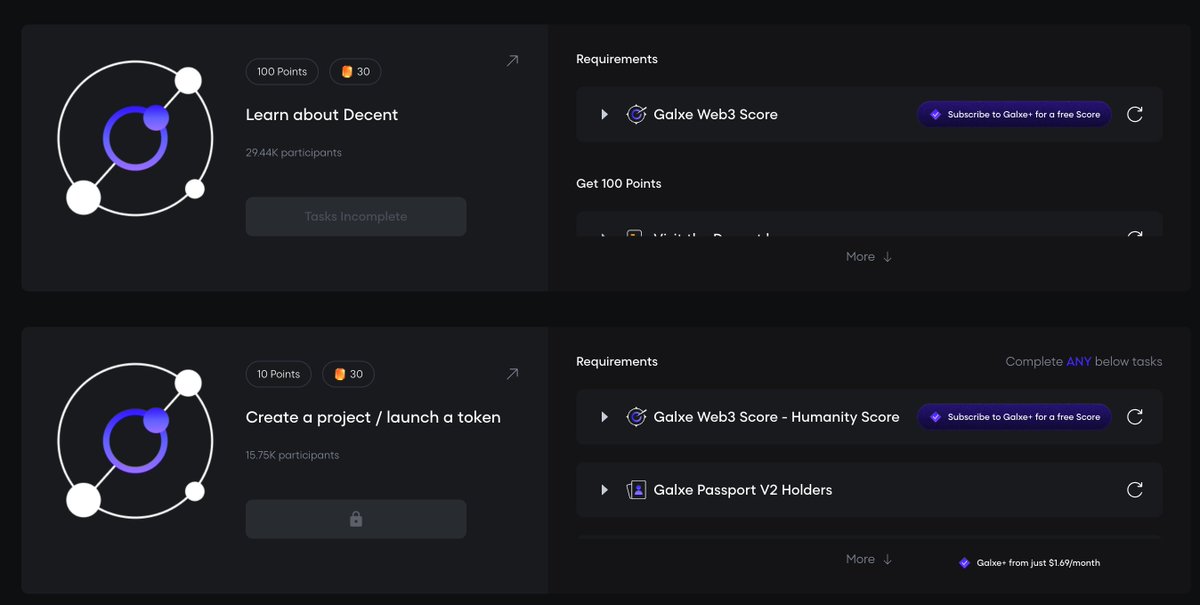Image resolution: width=1200 pixels, height=605 pixels.
Task: Expand the Galxe Passport V2 Holders row
Action: pyautogui.click(x=604, y=490)
